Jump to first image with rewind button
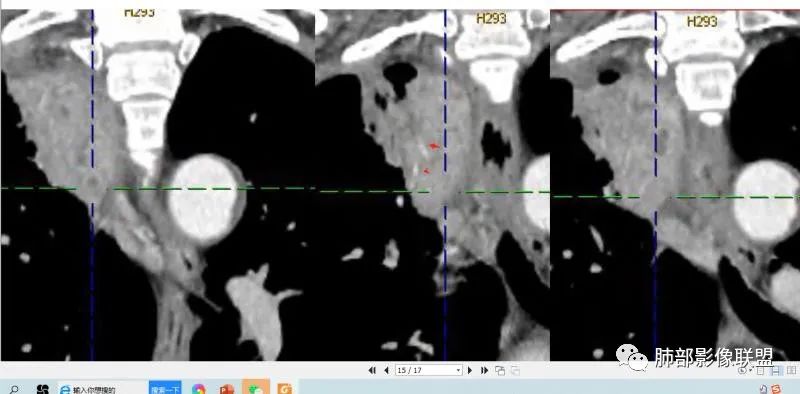The width and height of the screenshot is (800, 394). (x=372, y=371)
